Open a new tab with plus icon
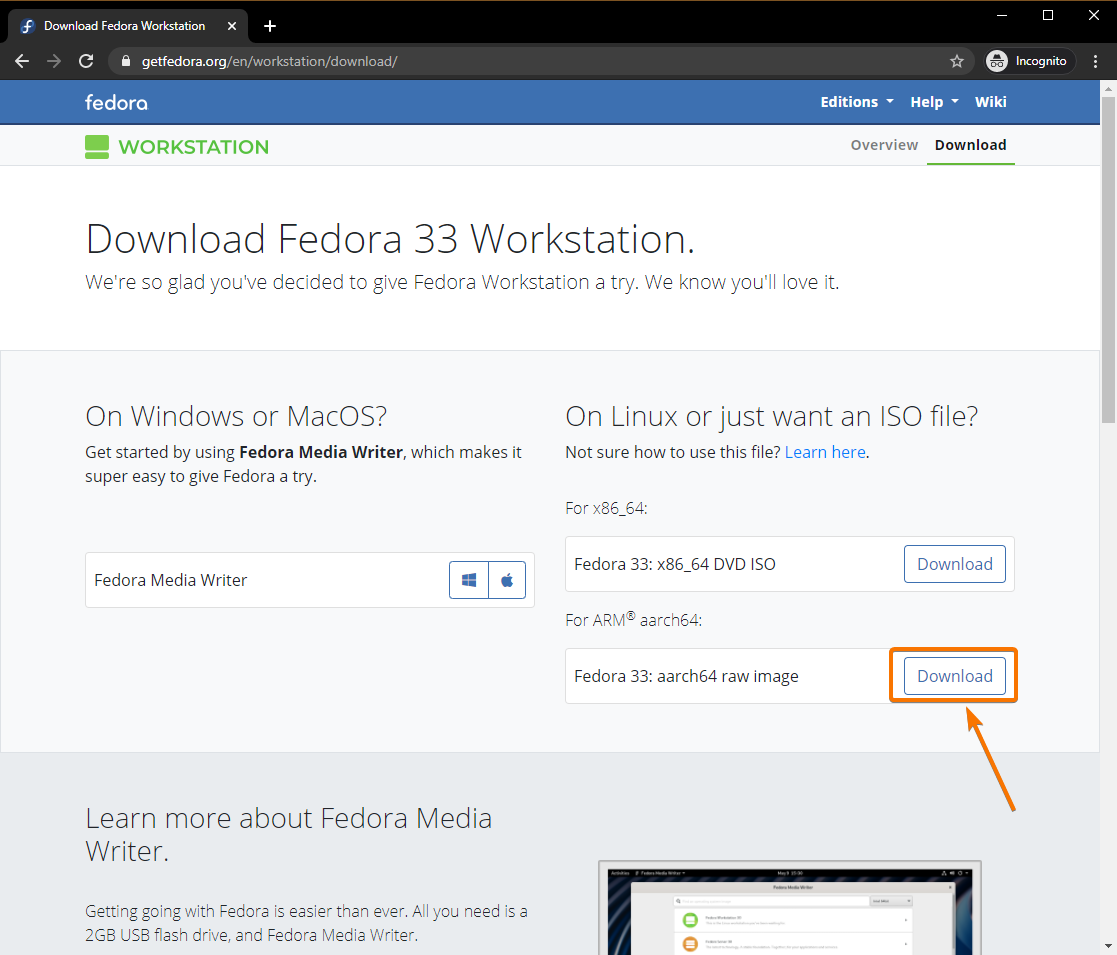Image resolution: width=1117 pixels, height=955 pixels. tap(269, 26)
